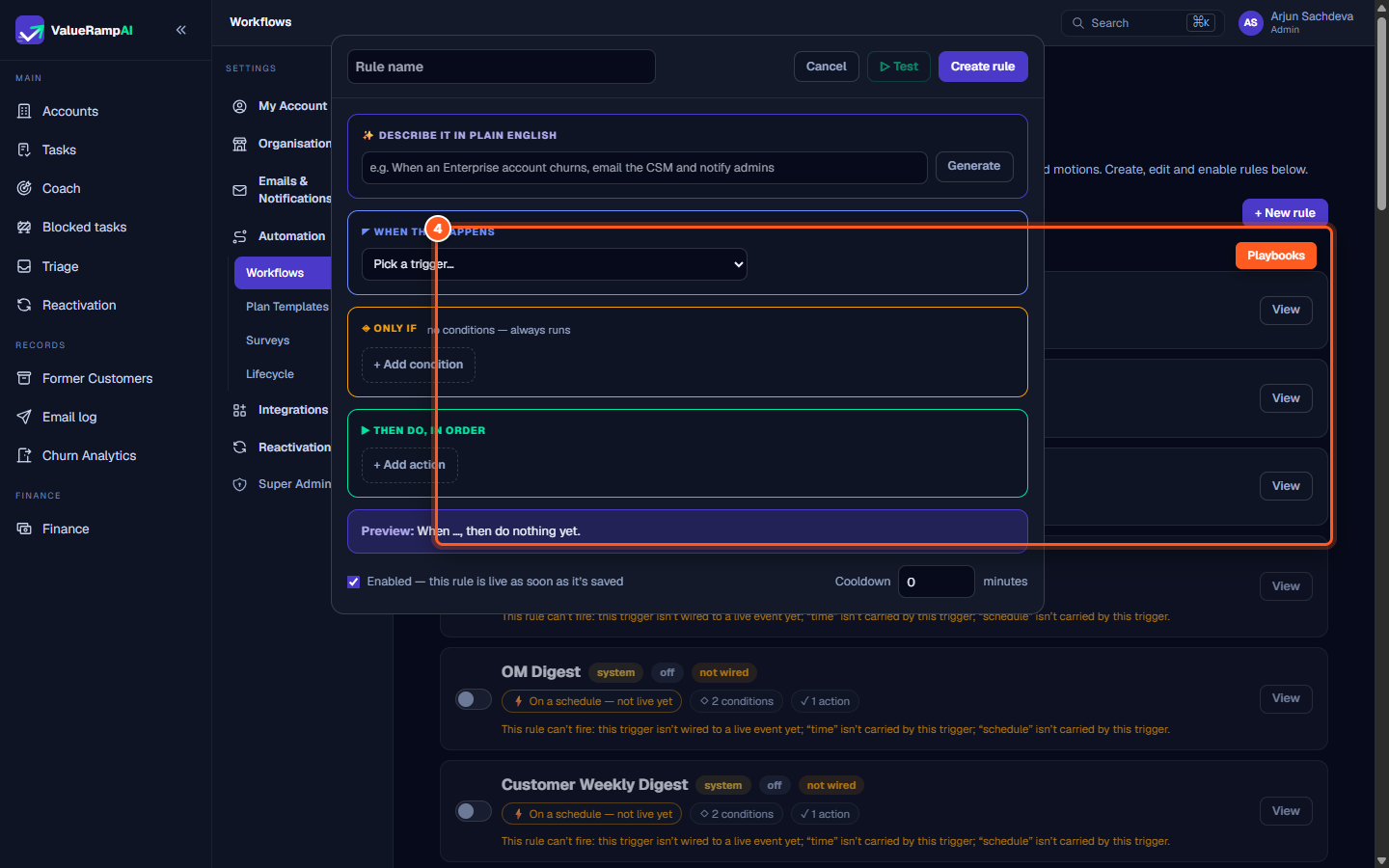Focus the plain English description field
Screen dimensions: 1389x868
(644, 168)
